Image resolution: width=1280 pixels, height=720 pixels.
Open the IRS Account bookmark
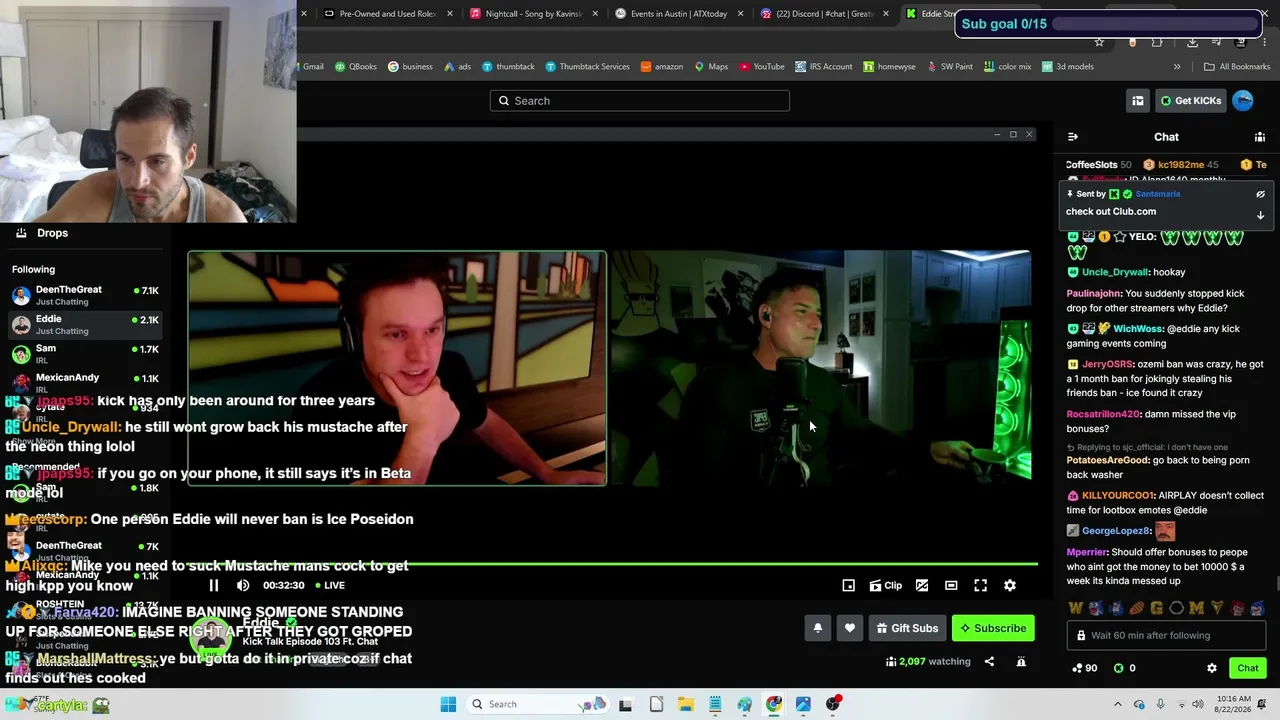[824, 67]
